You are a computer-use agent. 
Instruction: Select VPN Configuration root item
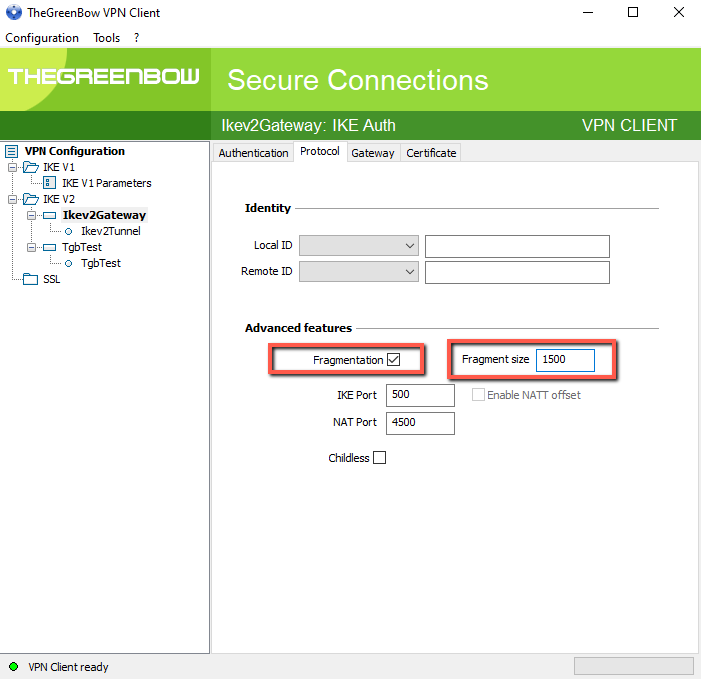click(x=75, y=151)
